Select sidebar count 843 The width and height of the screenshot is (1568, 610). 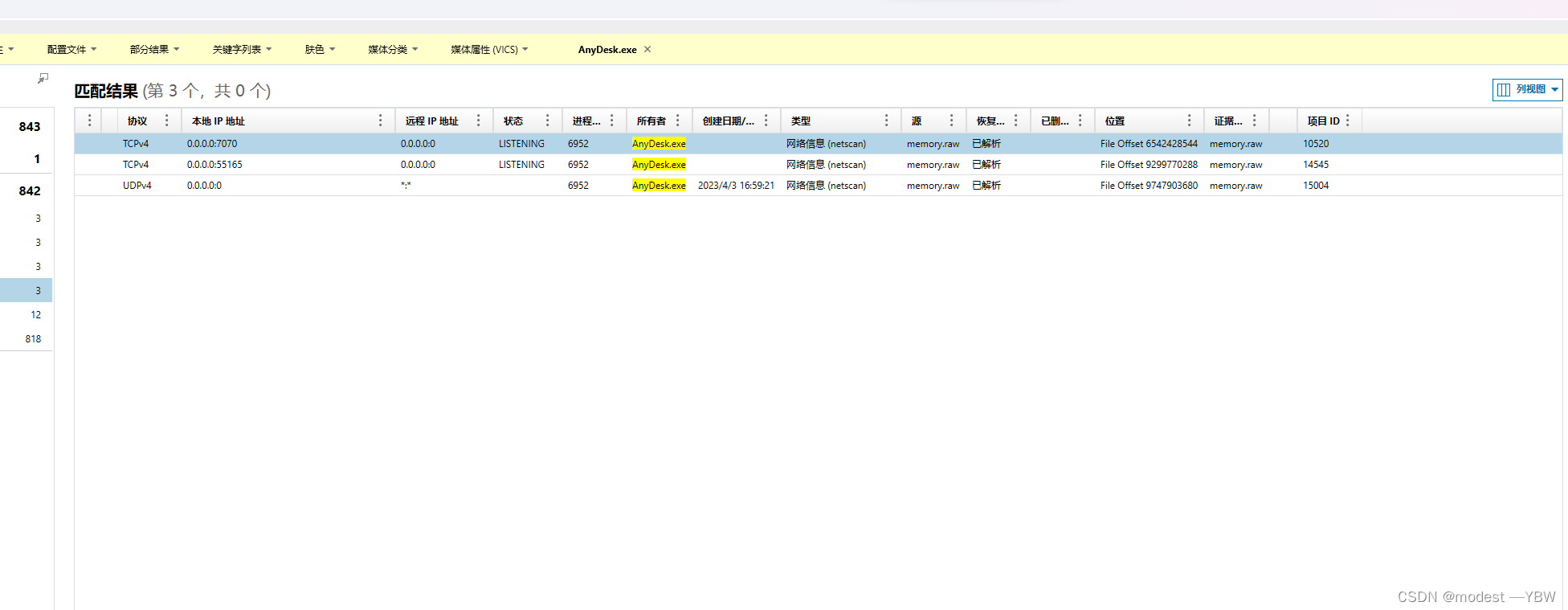click(x=30, y=127)
